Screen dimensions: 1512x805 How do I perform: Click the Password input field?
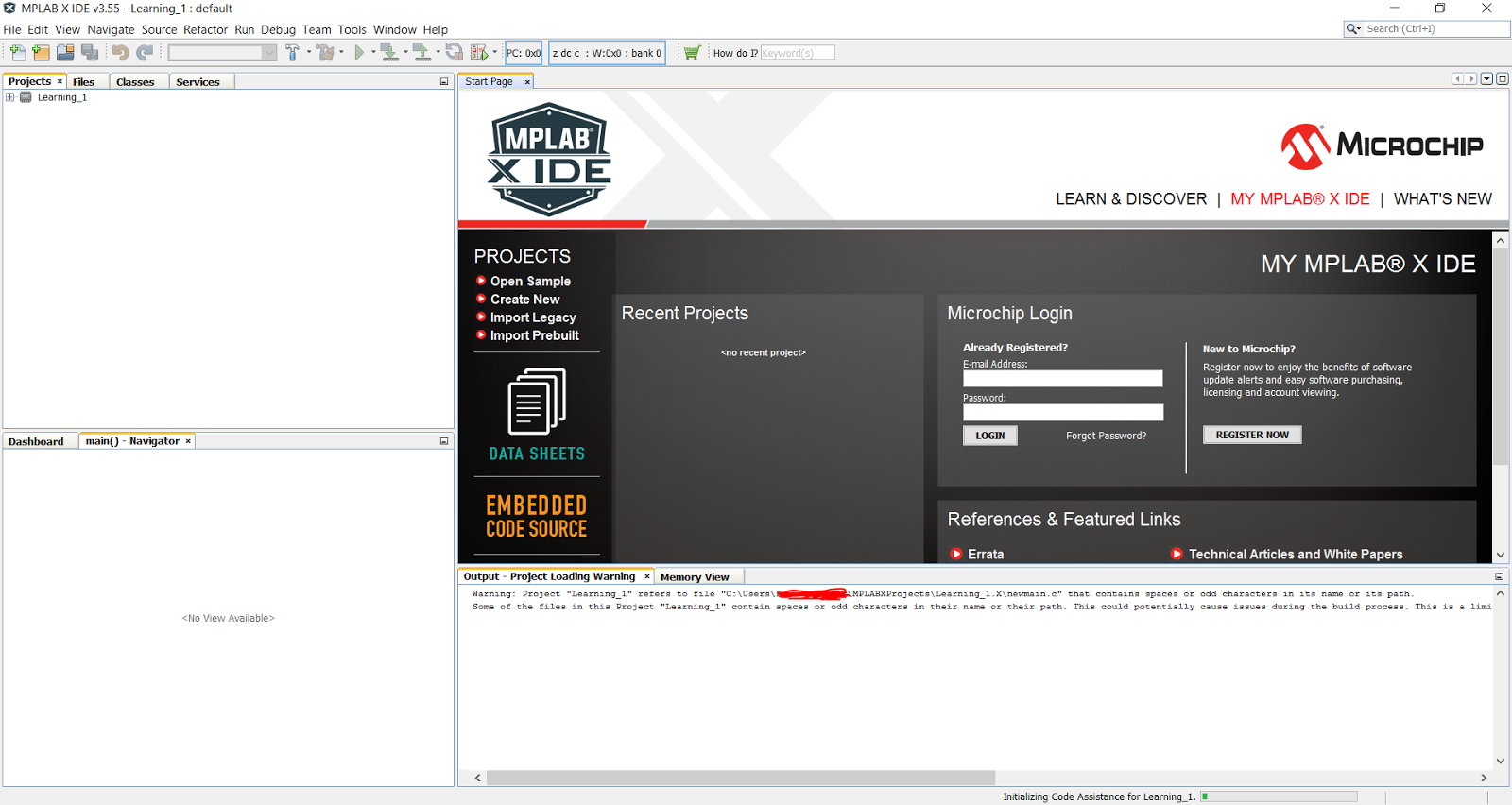point(1063,412)
